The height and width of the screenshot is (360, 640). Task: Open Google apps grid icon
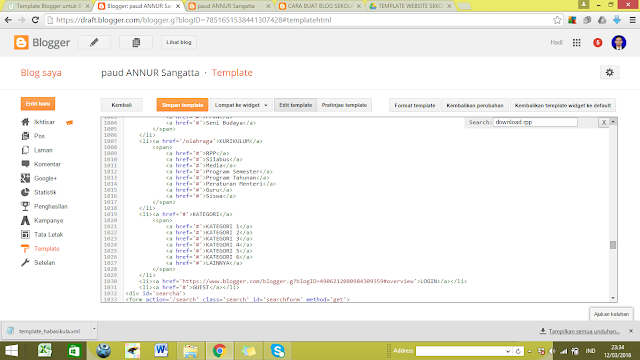coord(576,42)
